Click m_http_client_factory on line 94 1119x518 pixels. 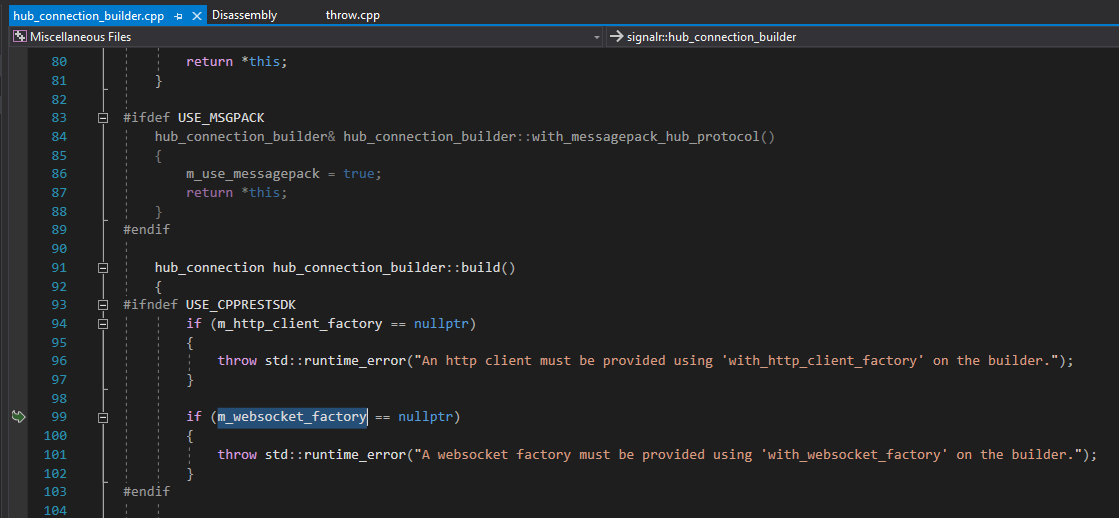(300, 323)
